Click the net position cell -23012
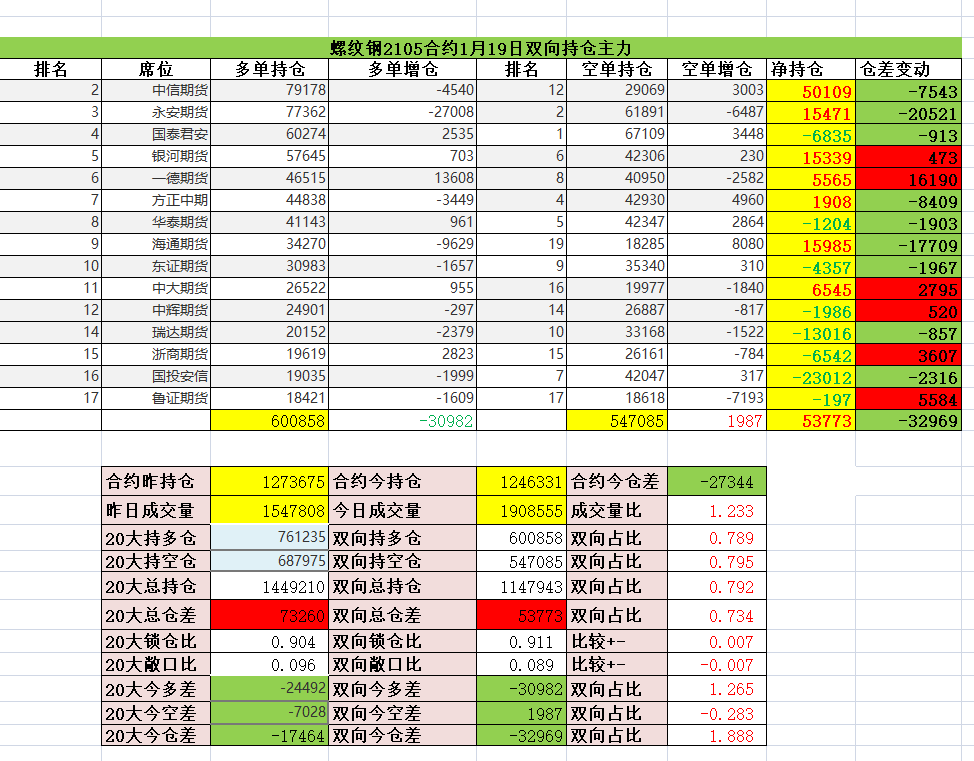The width and height of the screenshot is (974, 761). tap(811, 377)
